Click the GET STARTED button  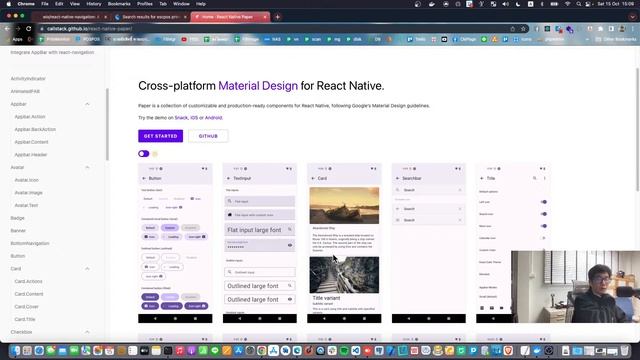(160, 136)
